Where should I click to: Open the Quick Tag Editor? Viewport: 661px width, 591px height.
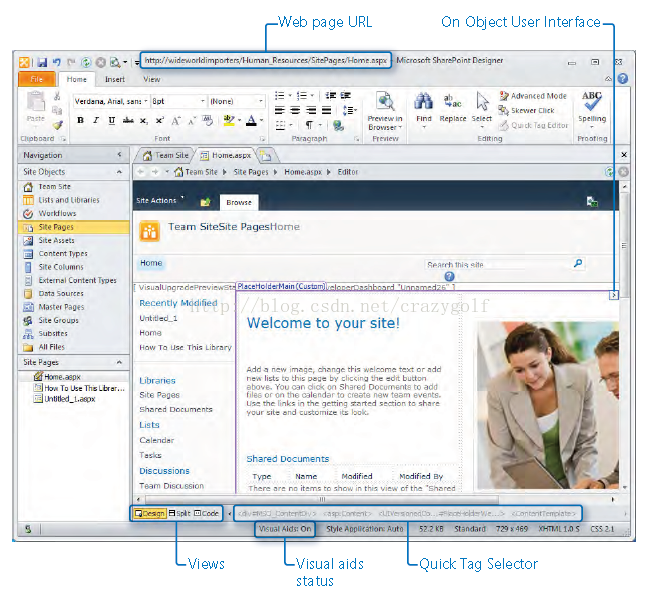tap(533, 125)
